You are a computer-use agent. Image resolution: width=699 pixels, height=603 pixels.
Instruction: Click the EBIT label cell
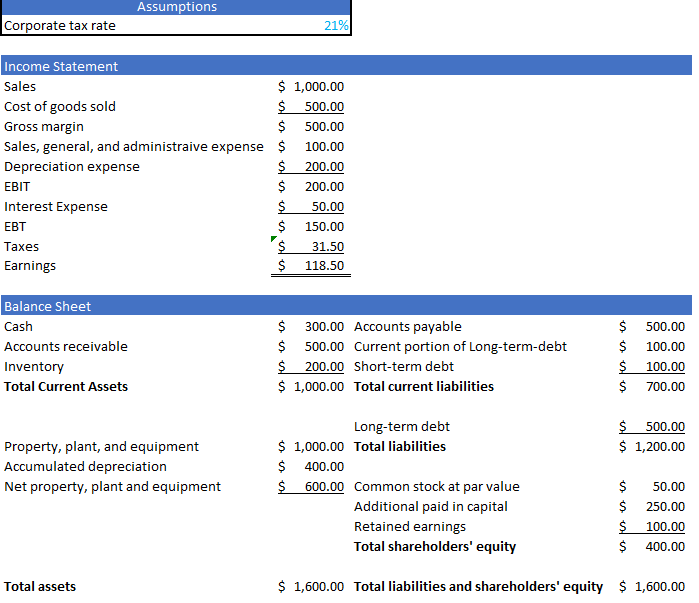pos(17,187)
